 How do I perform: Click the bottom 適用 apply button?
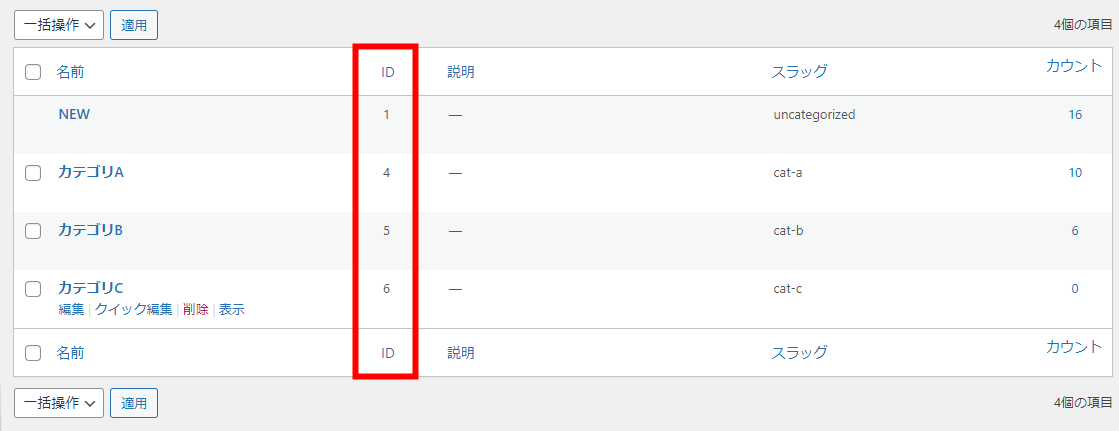(134, 403)
